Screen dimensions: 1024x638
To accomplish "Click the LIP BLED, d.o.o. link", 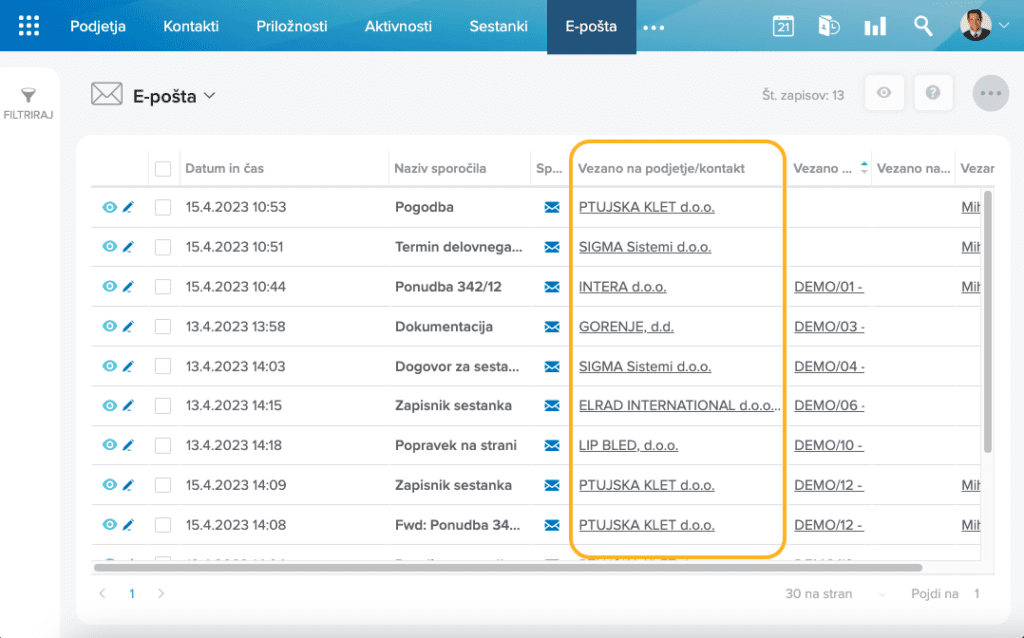I will pyautogui.click(x=628, y=445).
